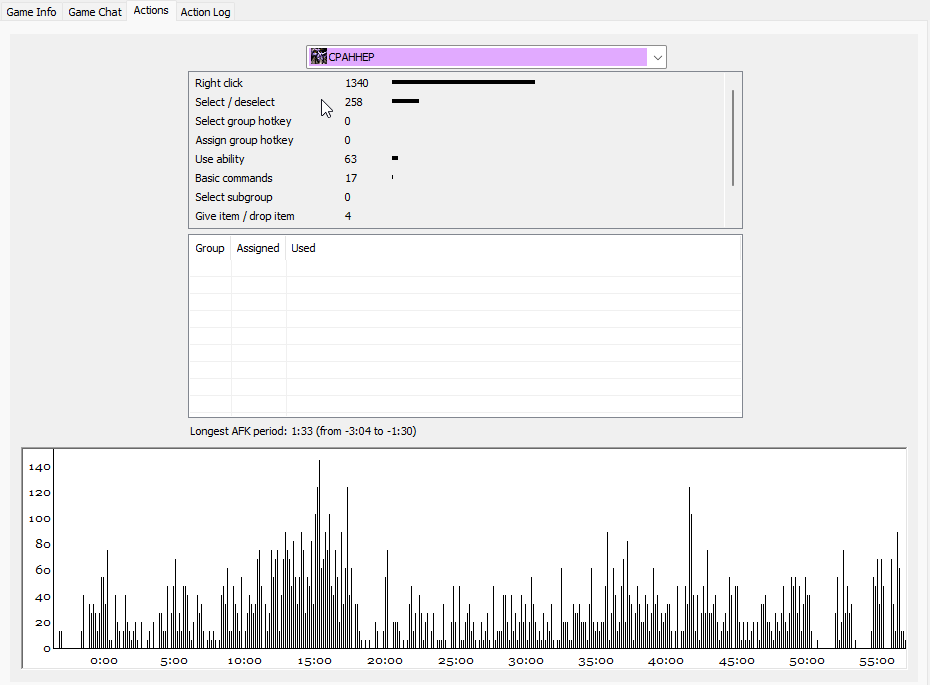Switch to the Game Info tab

[31, 12]
